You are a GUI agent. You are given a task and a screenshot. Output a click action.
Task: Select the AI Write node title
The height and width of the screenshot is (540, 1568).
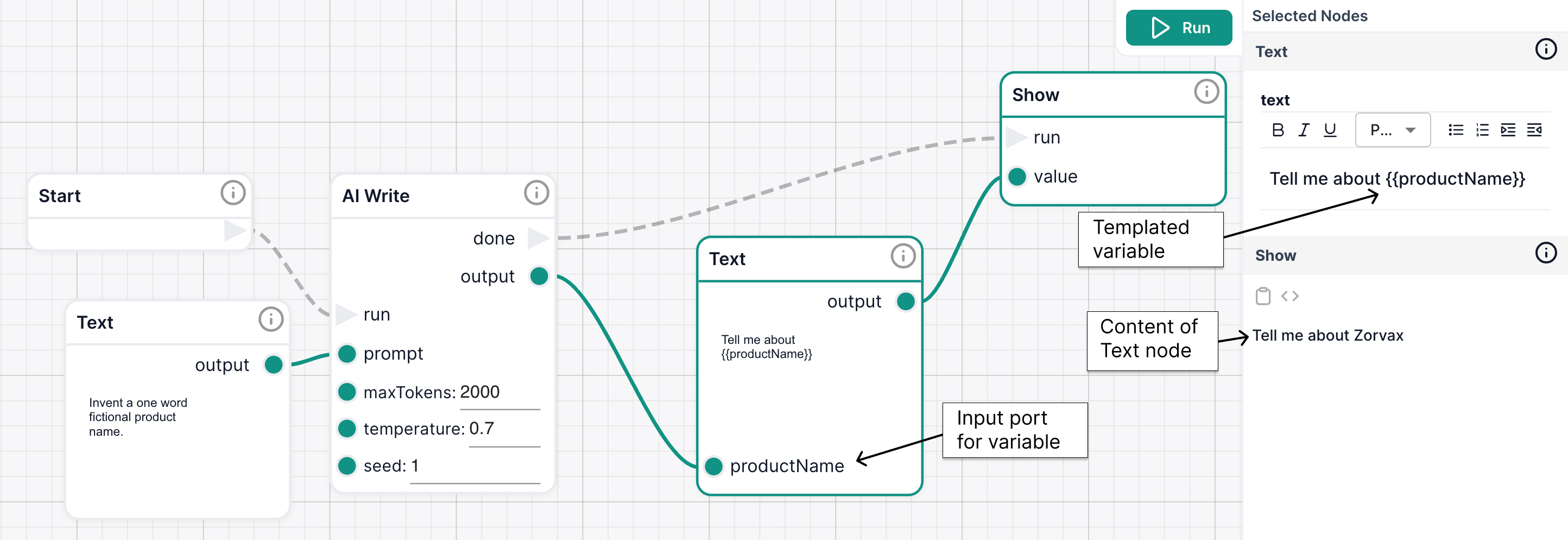[376, 196]
